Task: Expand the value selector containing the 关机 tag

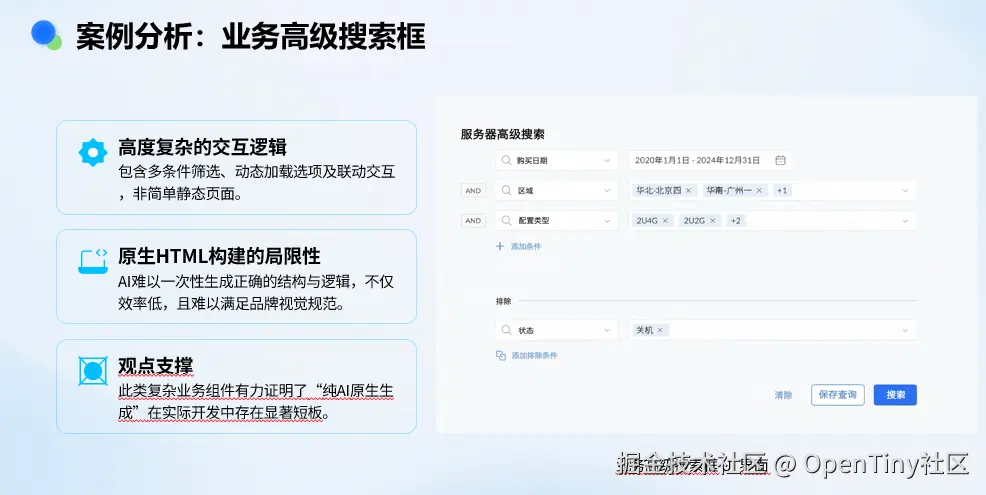Action: pos(905,331)
